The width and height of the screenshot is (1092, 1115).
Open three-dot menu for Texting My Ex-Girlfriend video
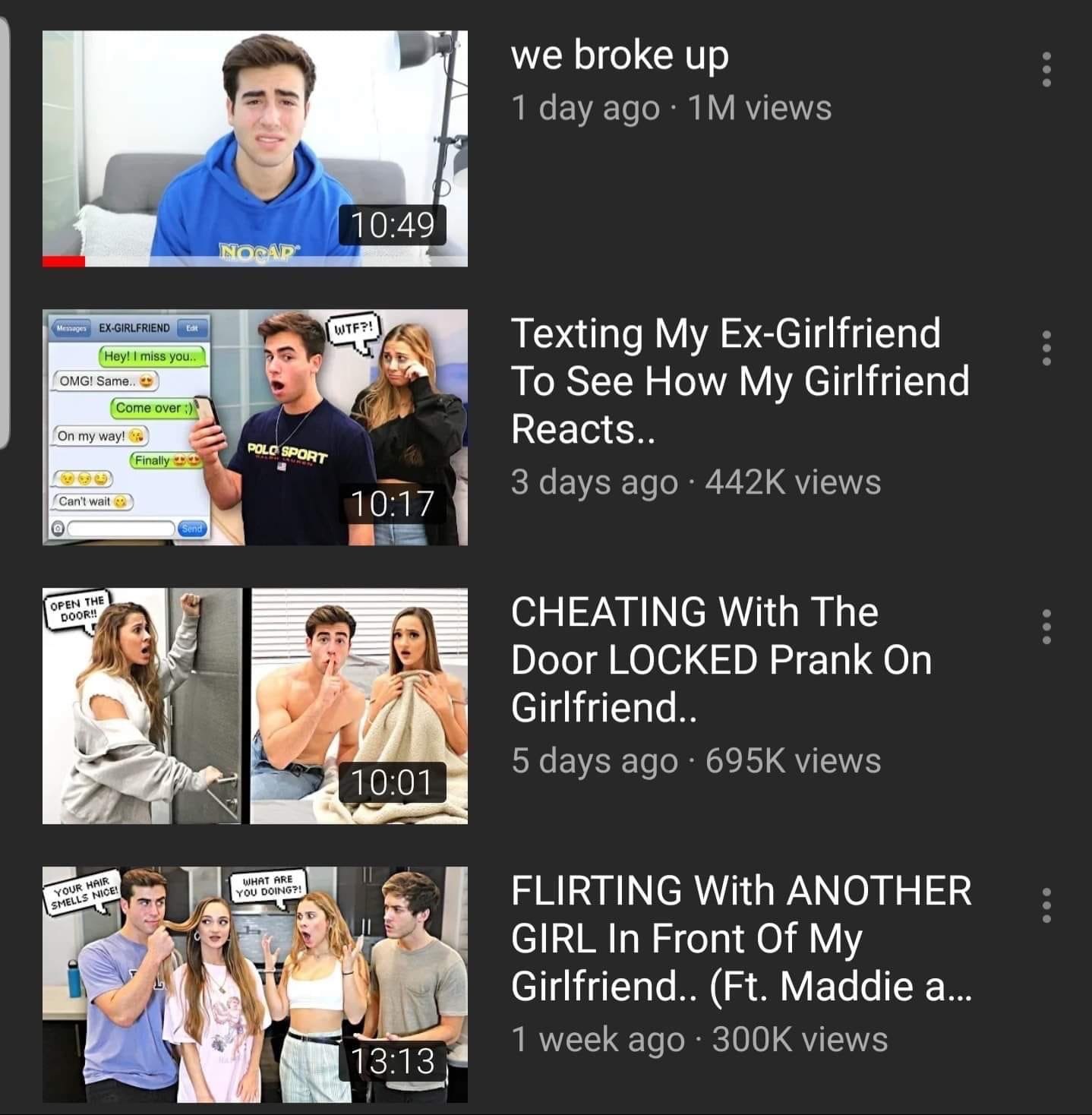click(x=1046, y=348)
